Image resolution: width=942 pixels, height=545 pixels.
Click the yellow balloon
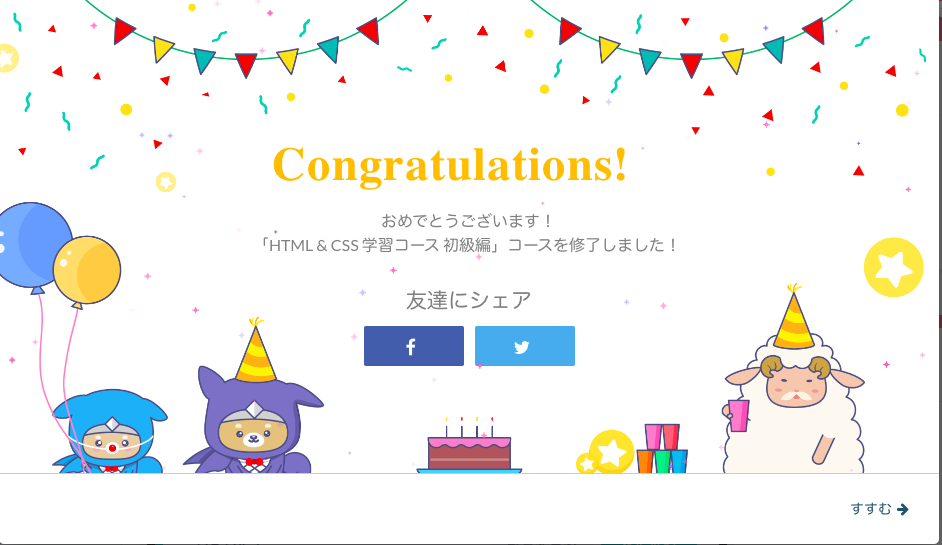87,272
